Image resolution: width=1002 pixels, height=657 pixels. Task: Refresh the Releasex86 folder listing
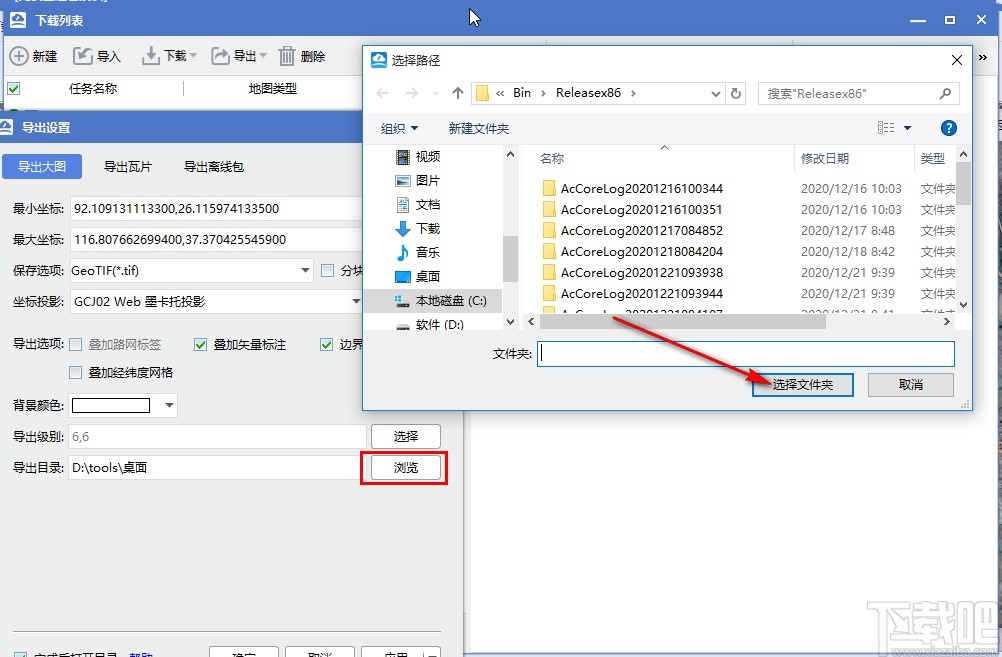click(x=736, y=93)
